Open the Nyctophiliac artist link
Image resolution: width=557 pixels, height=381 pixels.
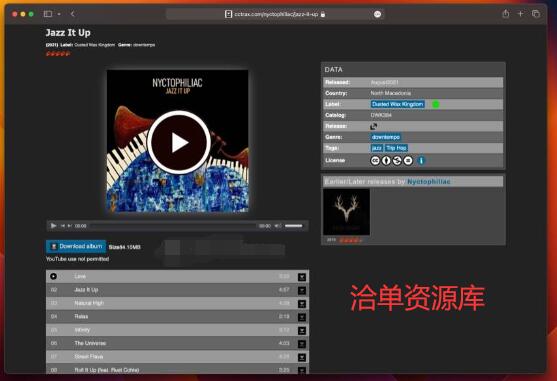[428, 181]
